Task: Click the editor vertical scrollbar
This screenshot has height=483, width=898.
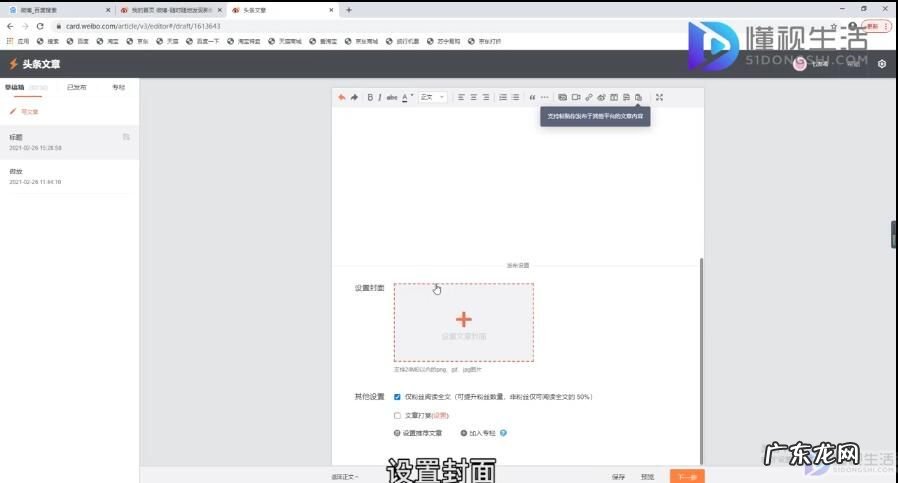Action: [701, 361]
